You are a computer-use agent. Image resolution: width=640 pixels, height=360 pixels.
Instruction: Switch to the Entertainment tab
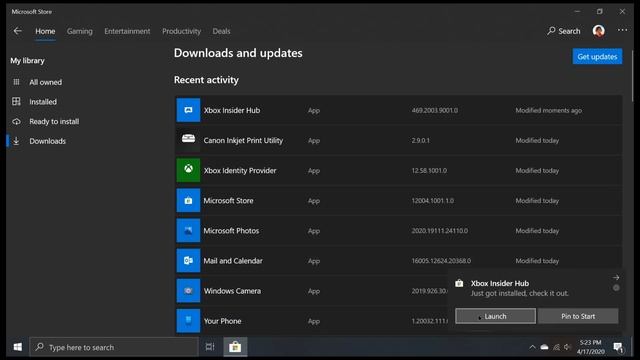(x=127, y=31)
